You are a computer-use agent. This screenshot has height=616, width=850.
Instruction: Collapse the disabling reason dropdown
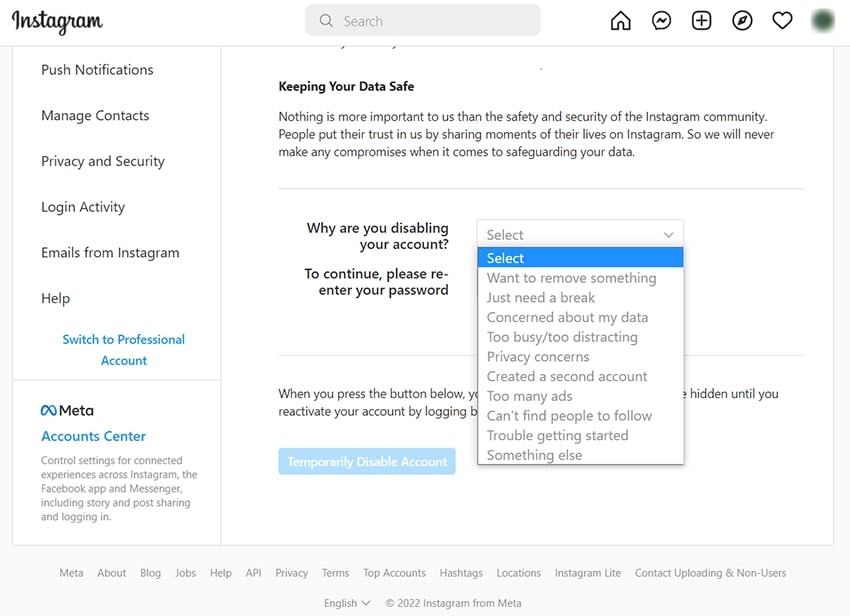(x=580, y=235)
